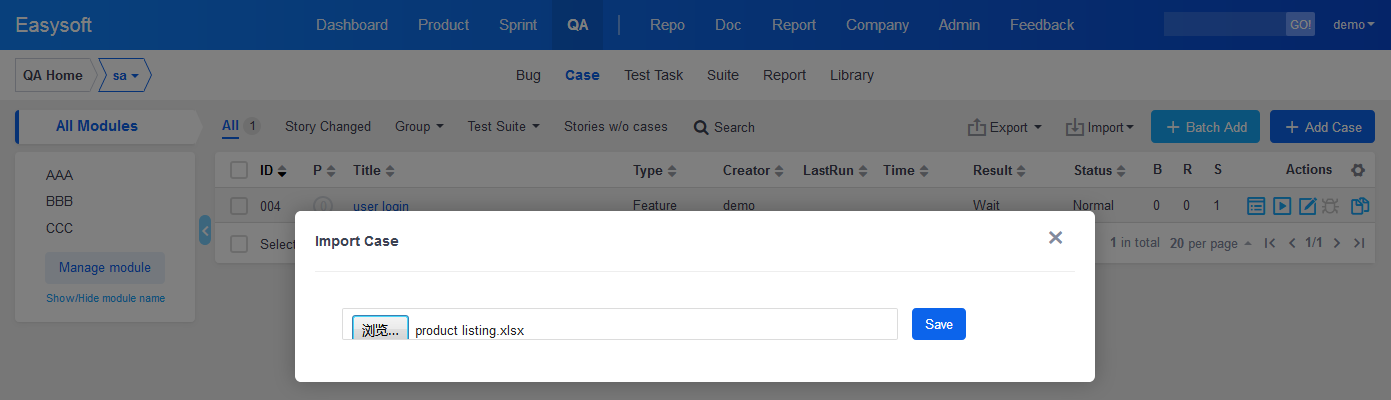The height and width of the screenshot is (400, 1391).
Task: Open the case results list icon
Action: [x=1257, y=206]
